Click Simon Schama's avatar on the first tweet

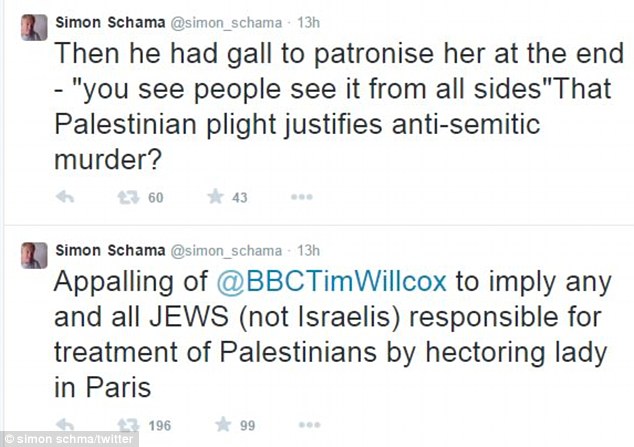click(x=36, y=27)
